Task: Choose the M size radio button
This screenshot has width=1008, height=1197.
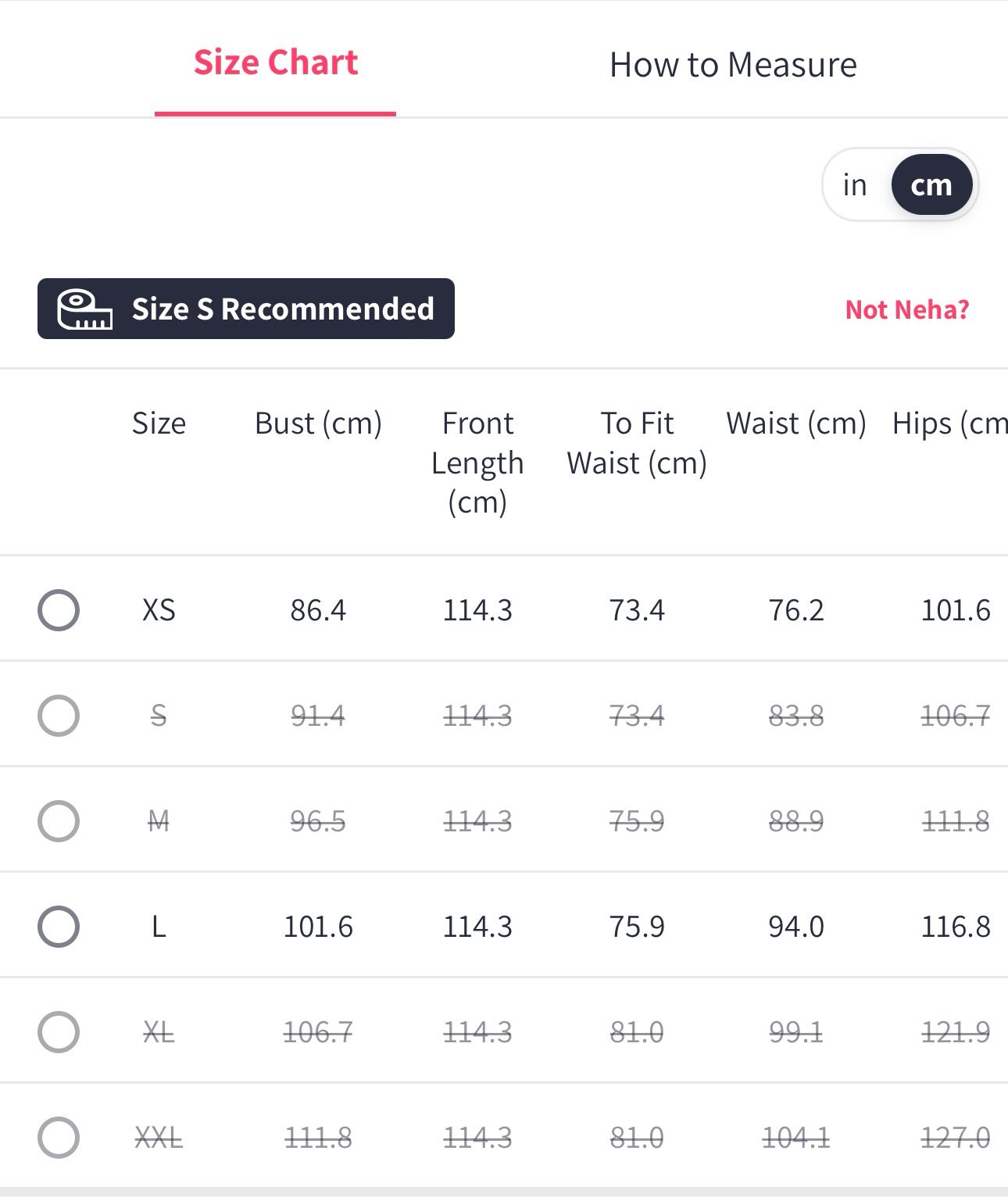Action: [59, 821]
